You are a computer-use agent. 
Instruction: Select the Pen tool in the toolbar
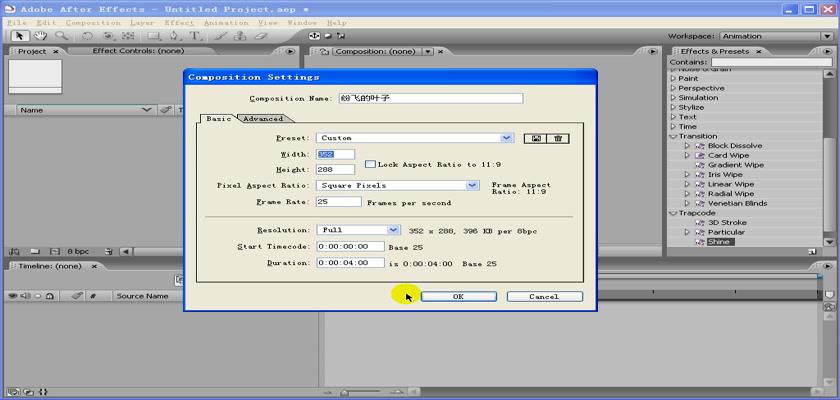(x=175, y=36)
